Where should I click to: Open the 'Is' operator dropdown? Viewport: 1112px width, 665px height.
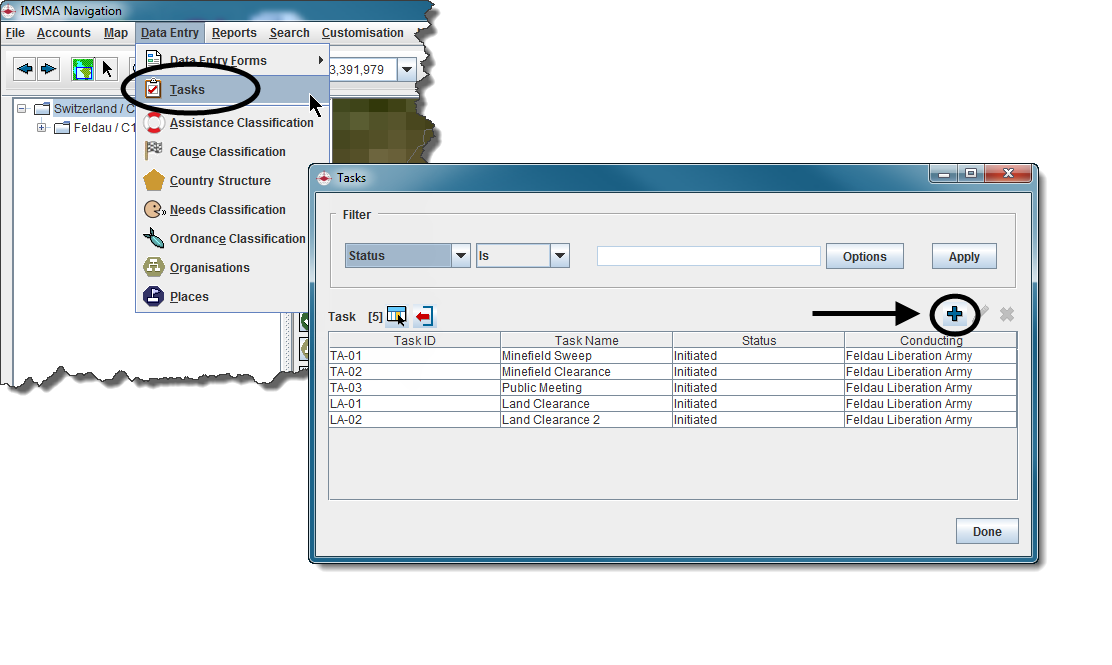pos(559,256)
